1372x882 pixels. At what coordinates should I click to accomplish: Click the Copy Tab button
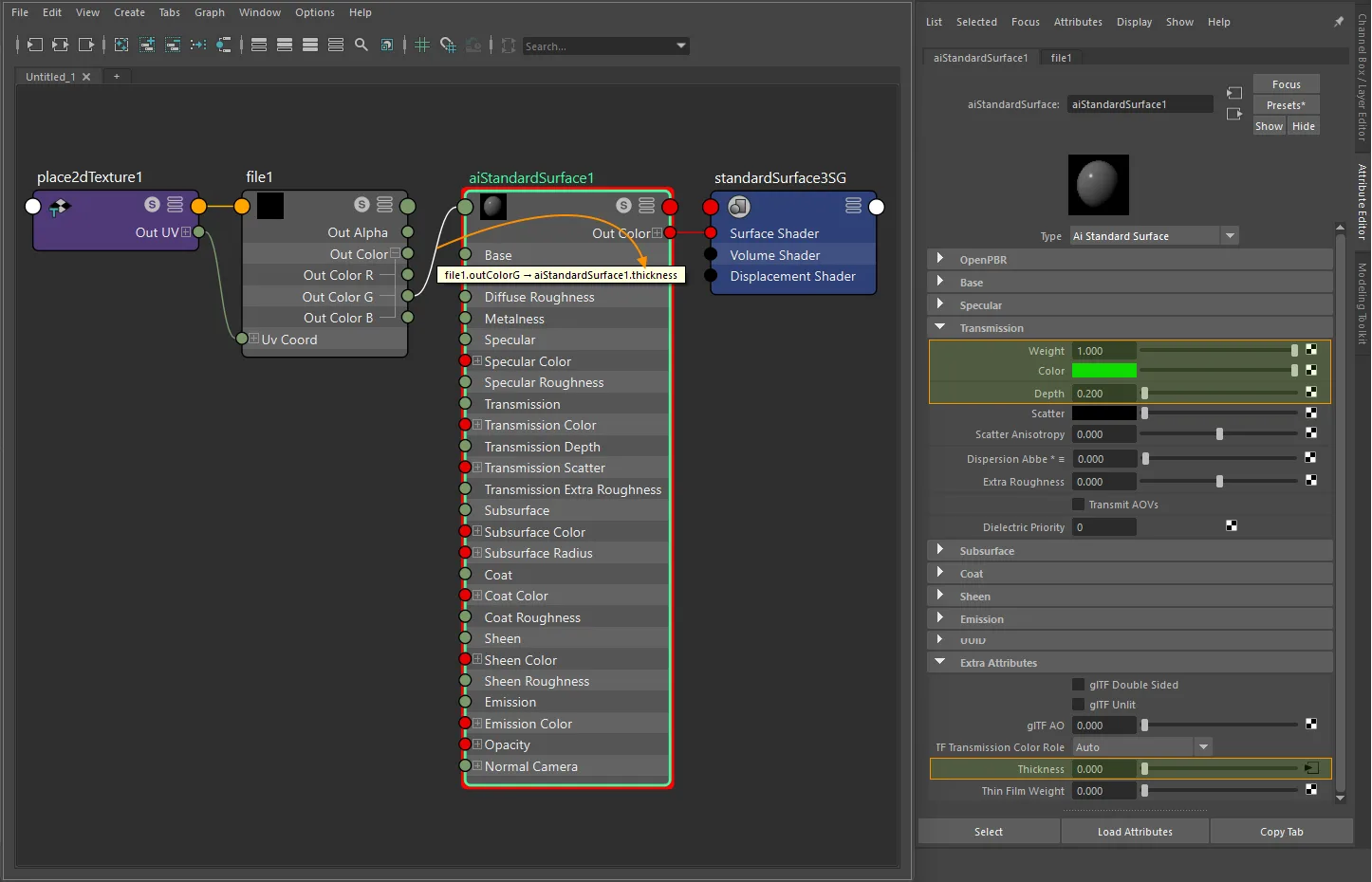point(1282,832)
